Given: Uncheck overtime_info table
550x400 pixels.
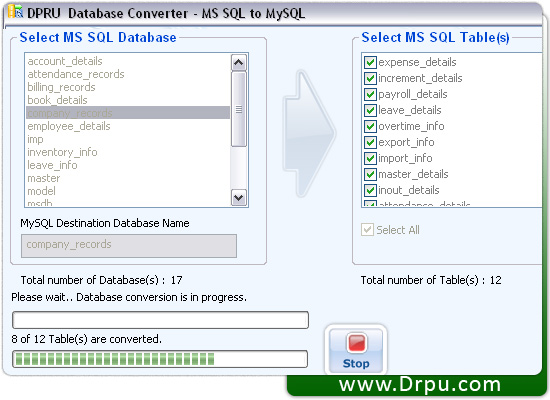Looking at the screenshot, I should coord(370,126).
